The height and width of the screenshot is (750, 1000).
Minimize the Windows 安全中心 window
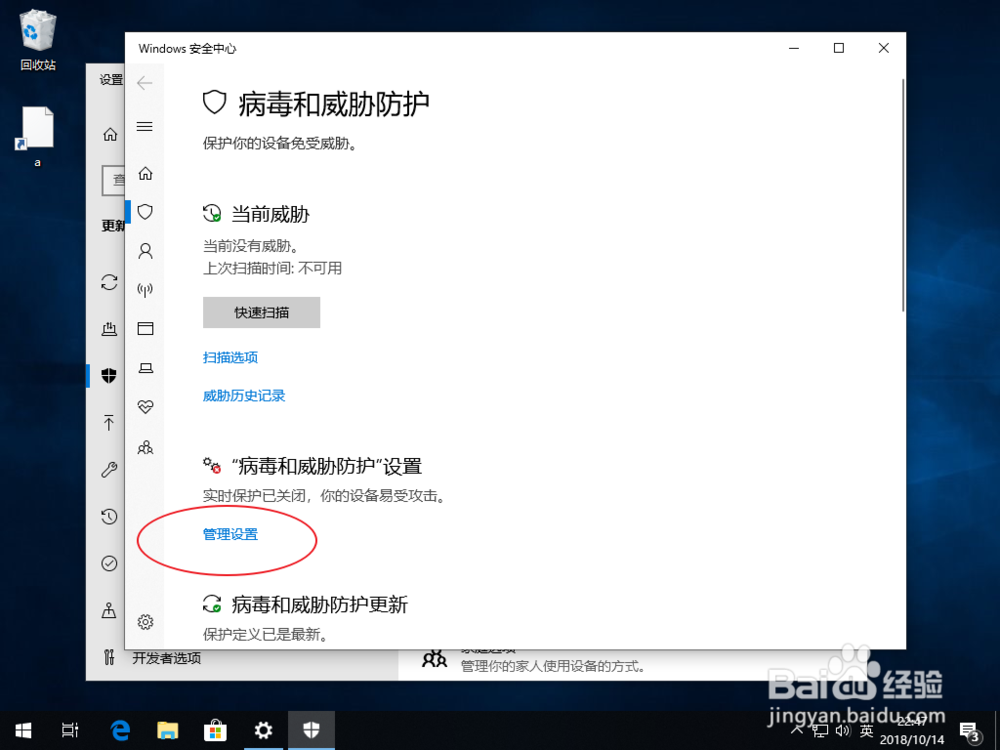tap(794, 48)
